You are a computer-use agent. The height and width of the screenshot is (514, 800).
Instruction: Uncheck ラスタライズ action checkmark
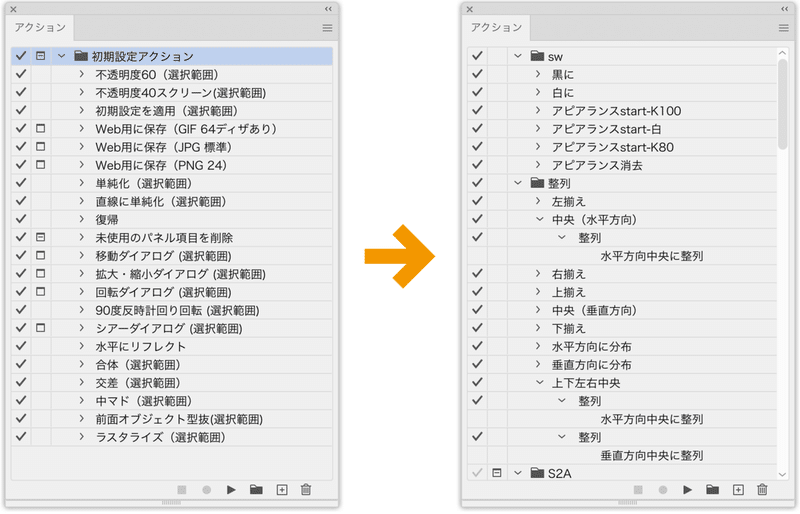[x=21, y=436]
